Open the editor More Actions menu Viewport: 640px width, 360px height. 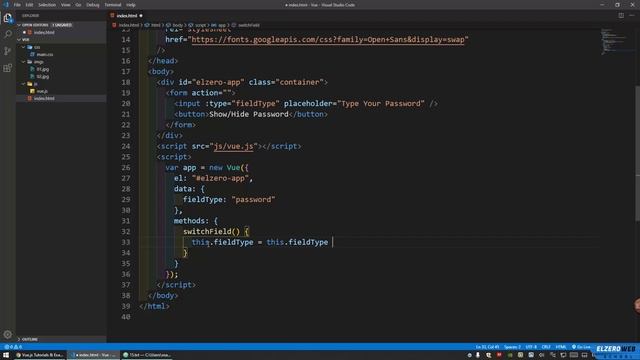[x=631, y=16]
